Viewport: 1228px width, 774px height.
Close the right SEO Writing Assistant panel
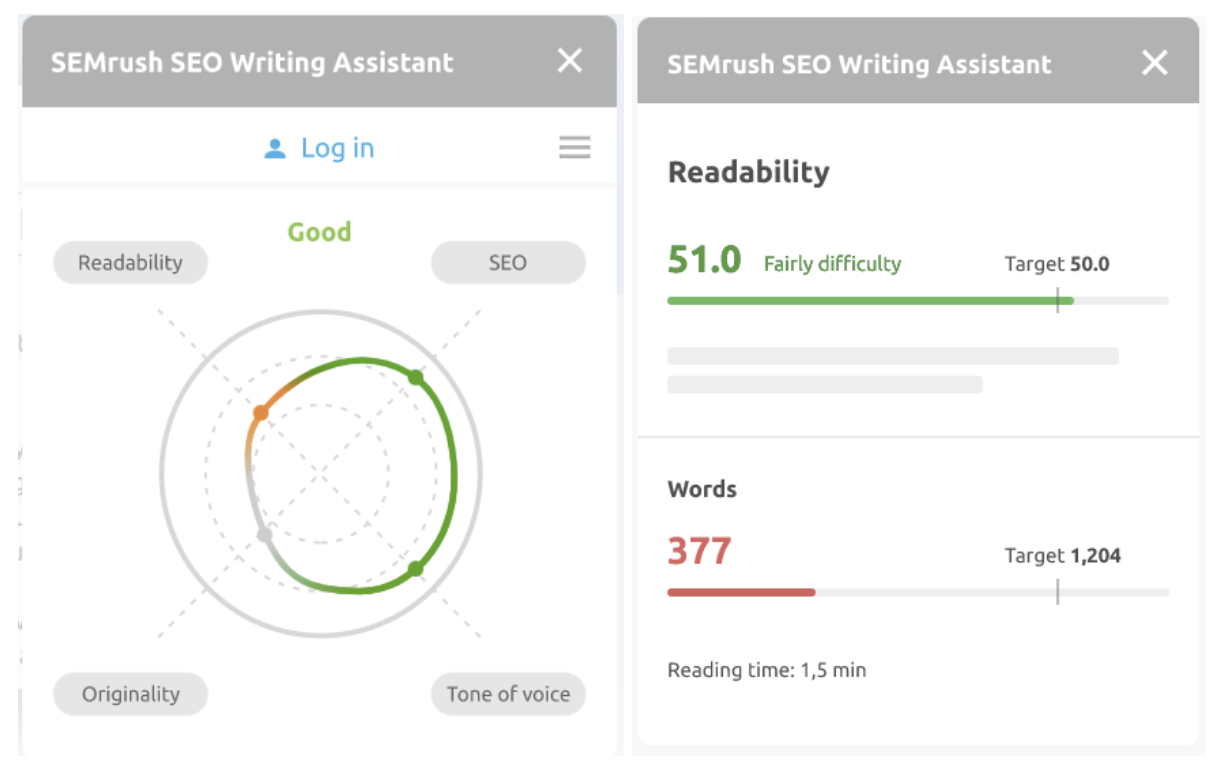(x=1155, y=63)
